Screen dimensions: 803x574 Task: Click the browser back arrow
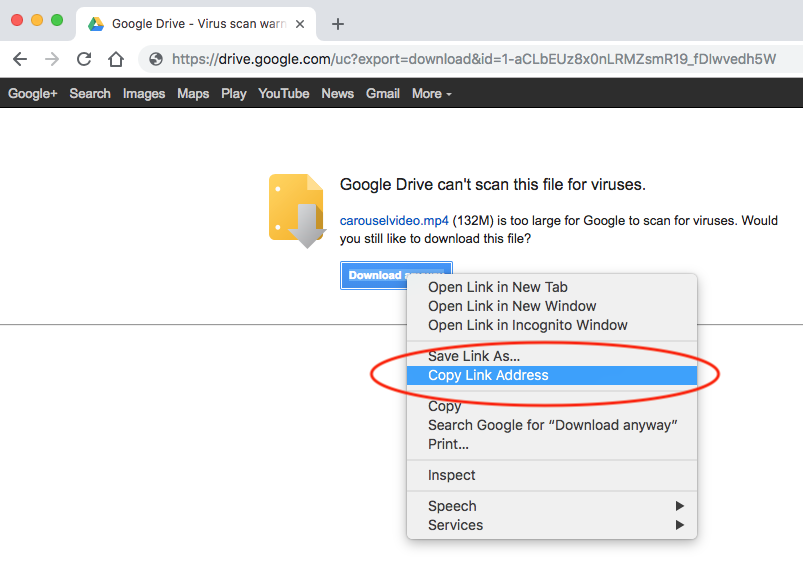(x=20, y=59)
